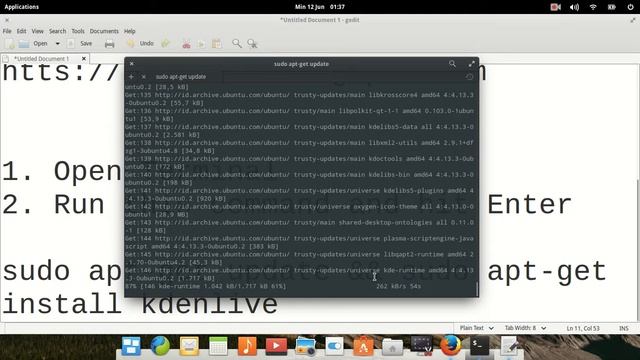Viewport: 640px width, 360px height.
Task: Open the Tools menu
Action: click(78, 31)
